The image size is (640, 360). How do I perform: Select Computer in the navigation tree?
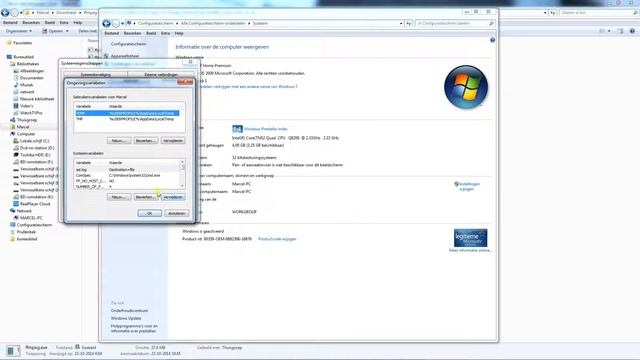point(26,134)
